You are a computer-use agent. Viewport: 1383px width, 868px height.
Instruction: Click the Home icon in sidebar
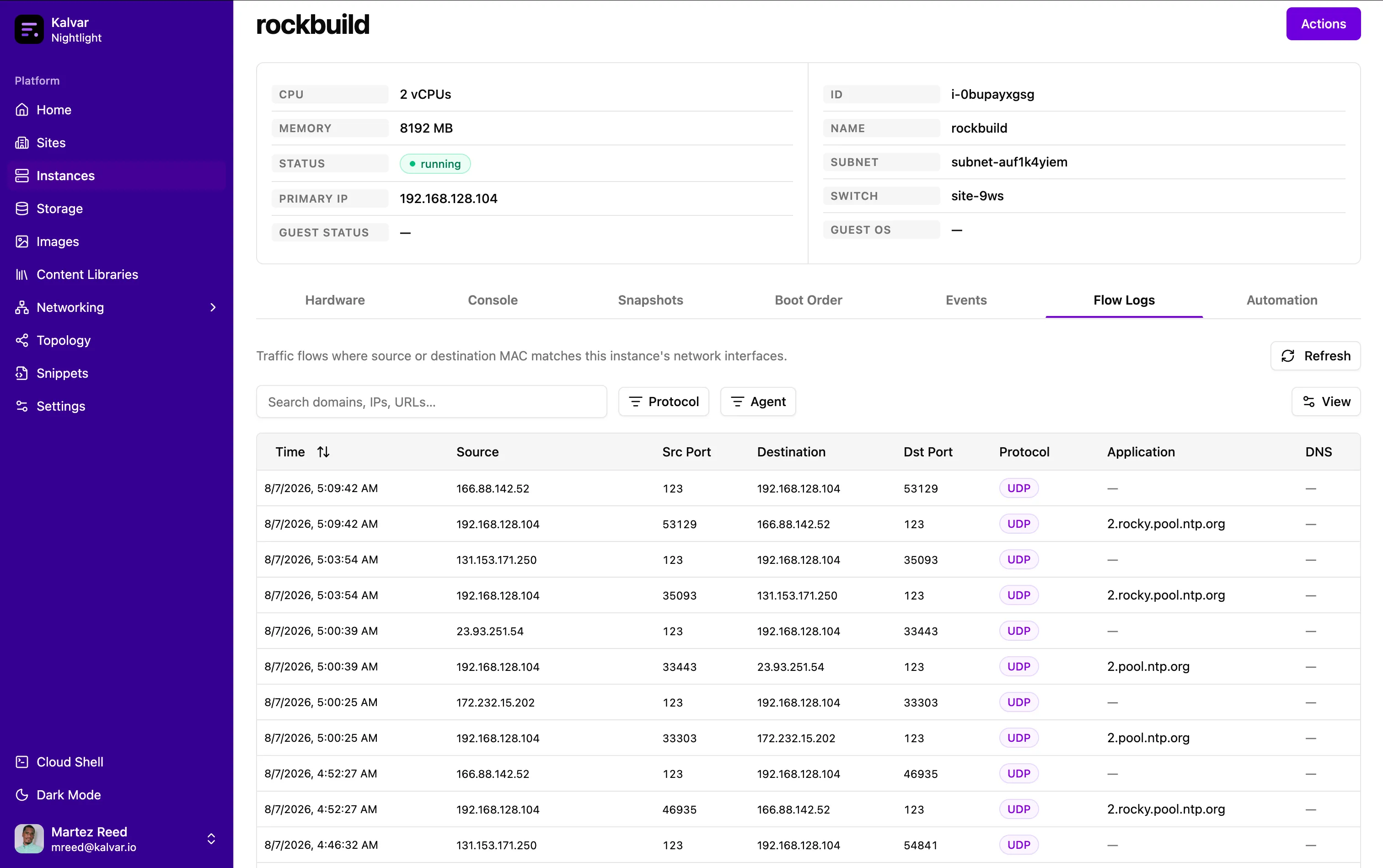click(x=22, y=110)
